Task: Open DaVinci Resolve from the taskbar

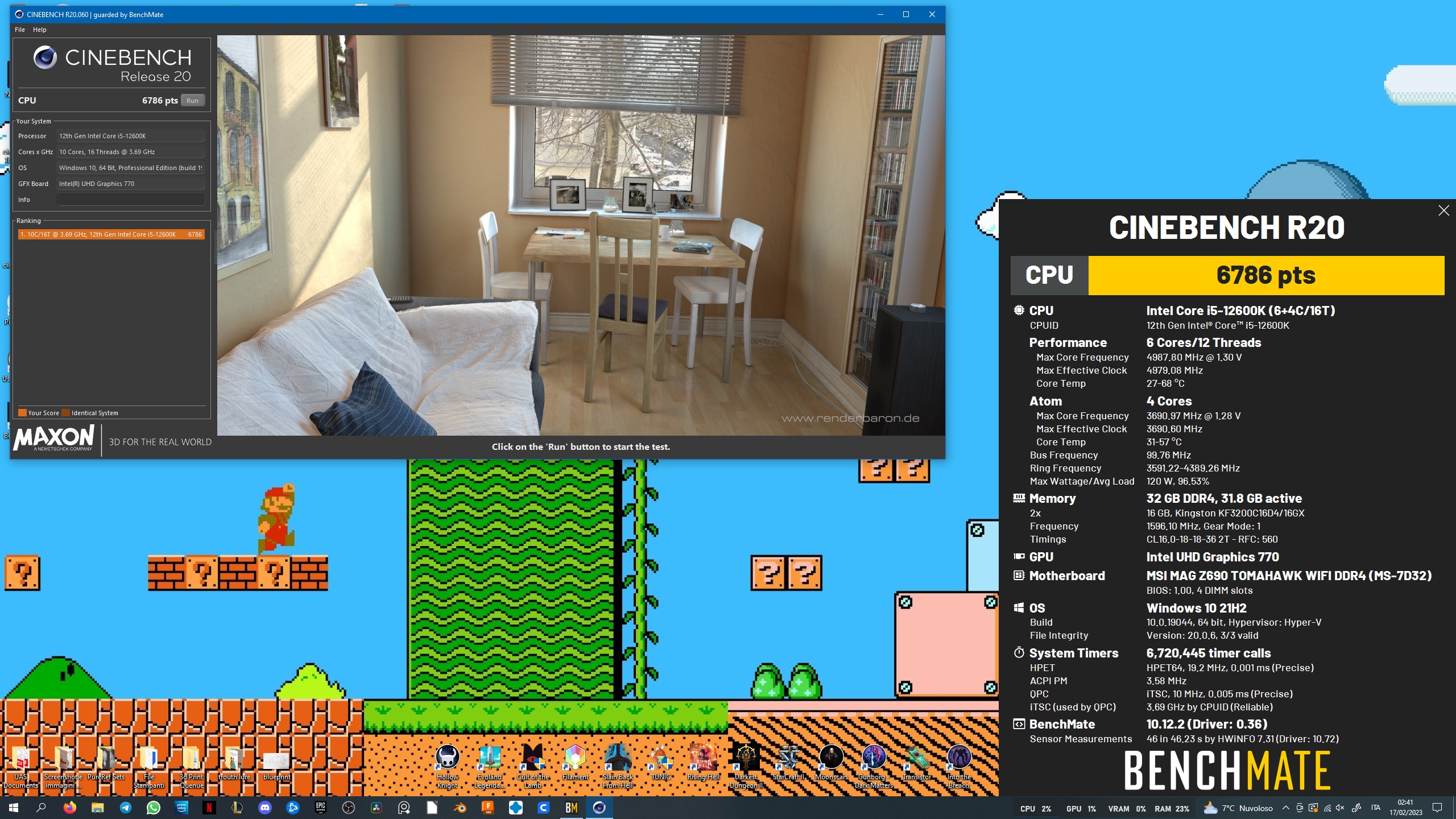Action: click(376, 808)
